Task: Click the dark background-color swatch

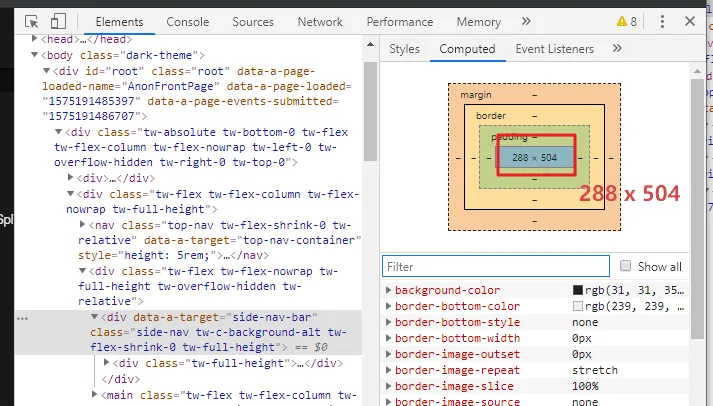Action: tap(578, 291)
